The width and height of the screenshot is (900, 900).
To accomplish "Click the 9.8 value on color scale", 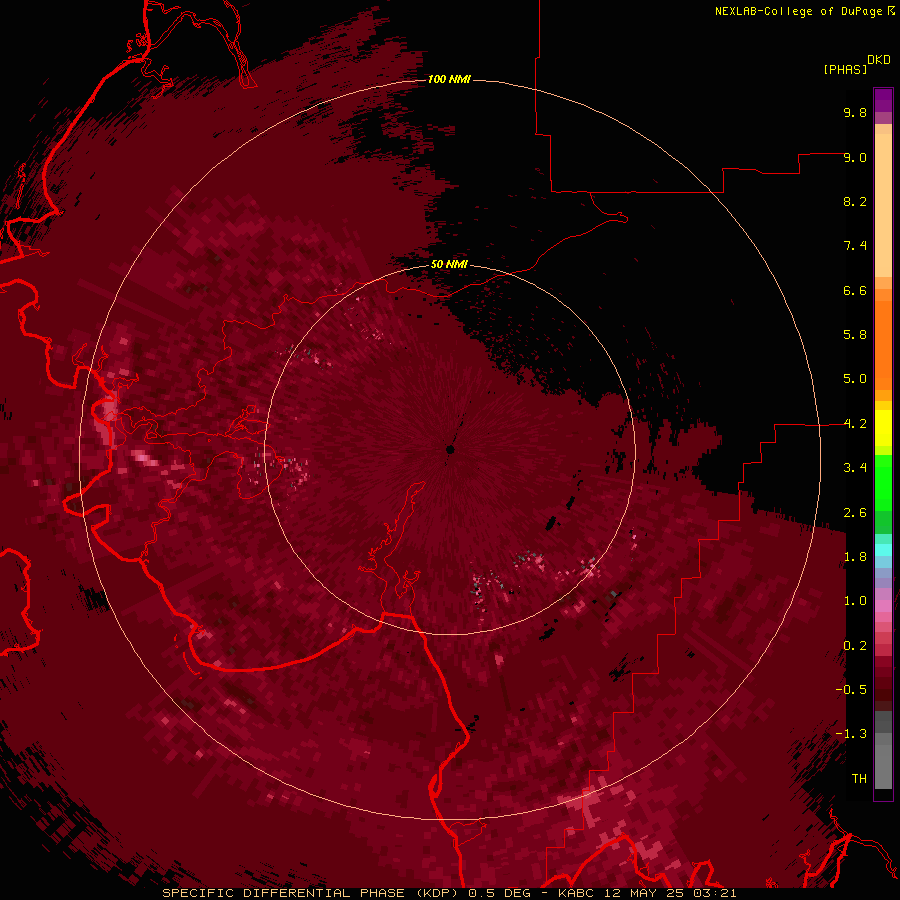I will click(x=855, y=112).
